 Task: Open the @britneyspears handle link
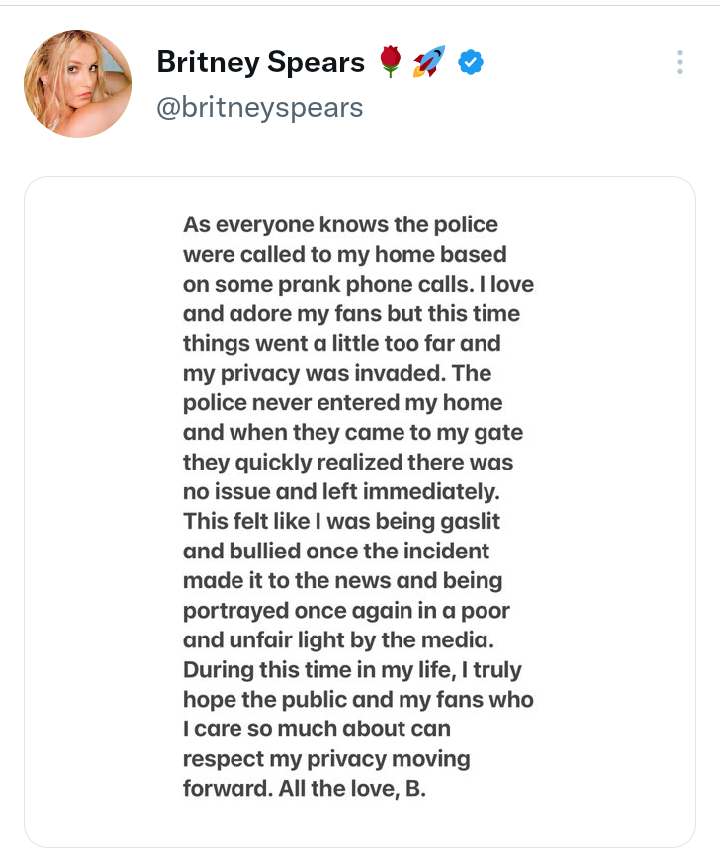point(260,107)
